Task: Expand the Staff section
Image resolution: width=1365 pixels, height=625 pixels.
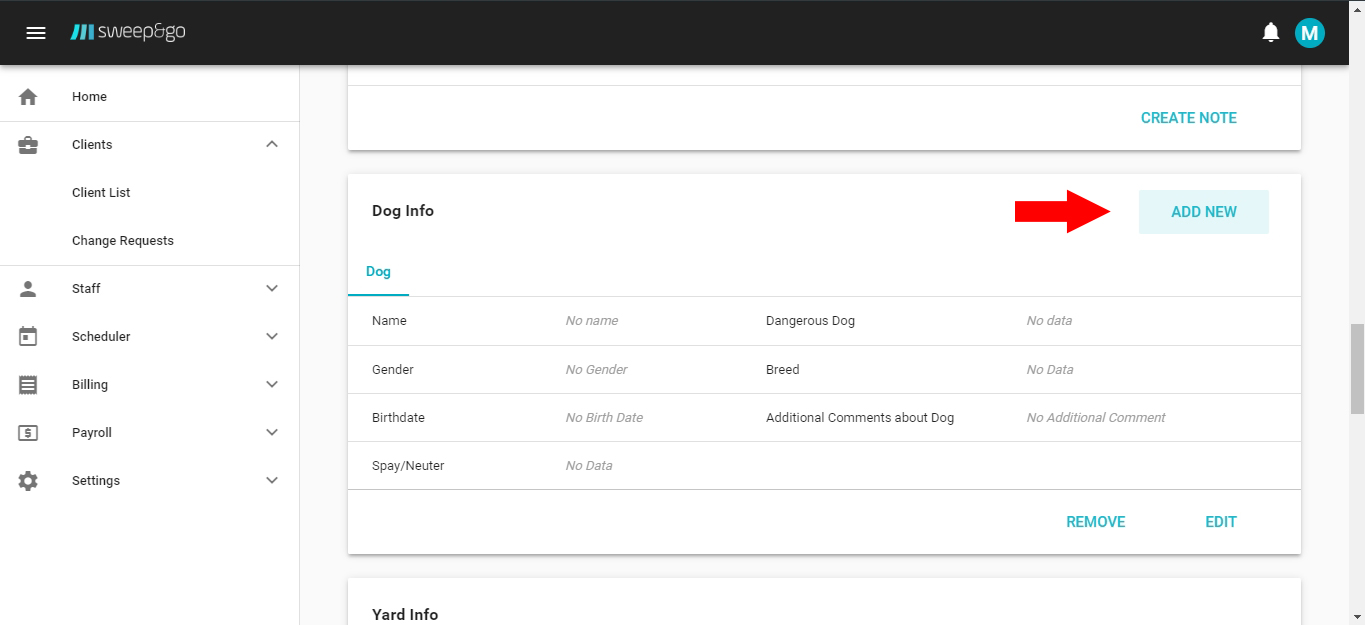Action: (x=271, y=288)
